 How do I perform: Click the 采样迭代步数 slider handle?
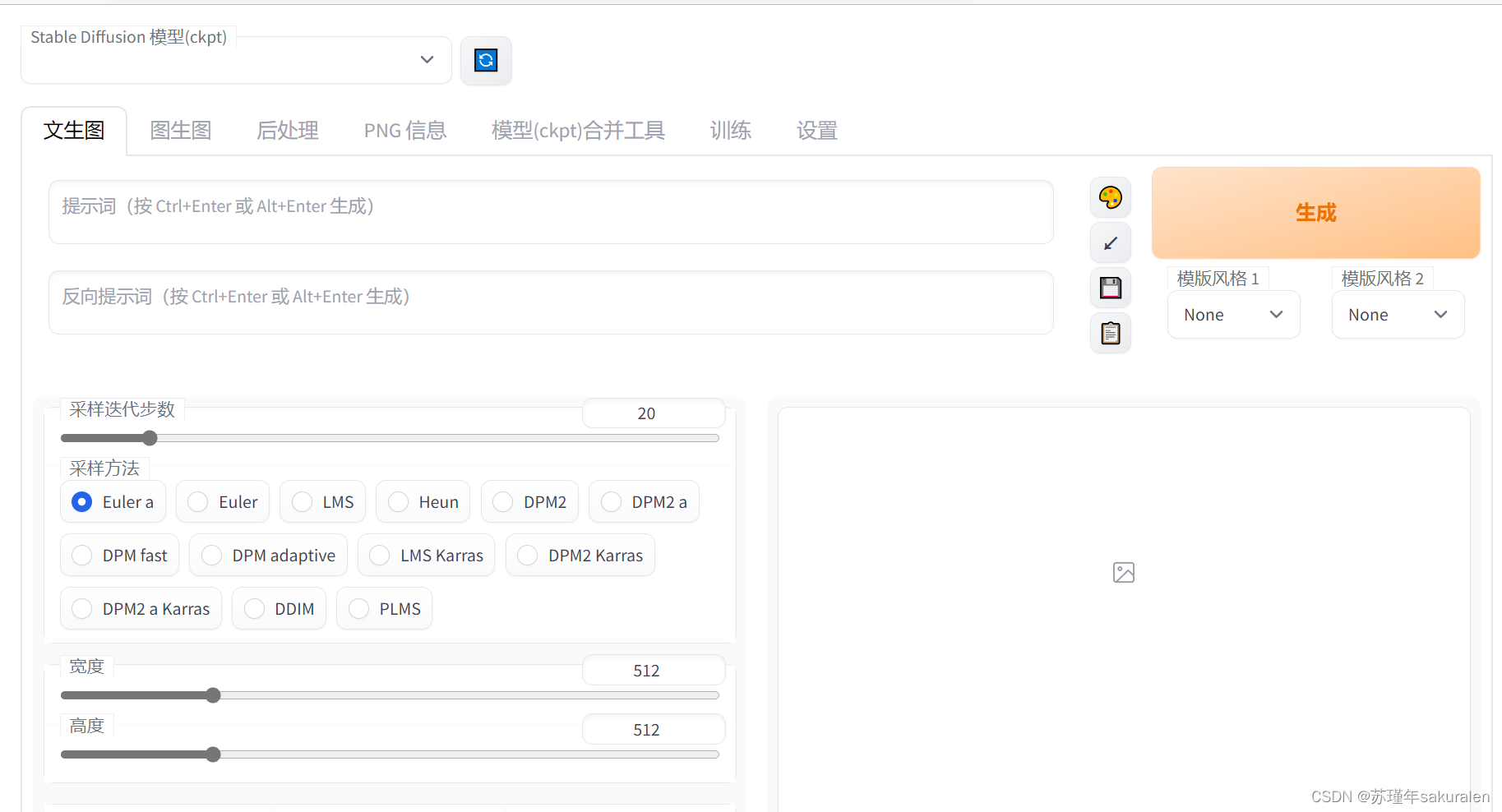coord(150,438)
